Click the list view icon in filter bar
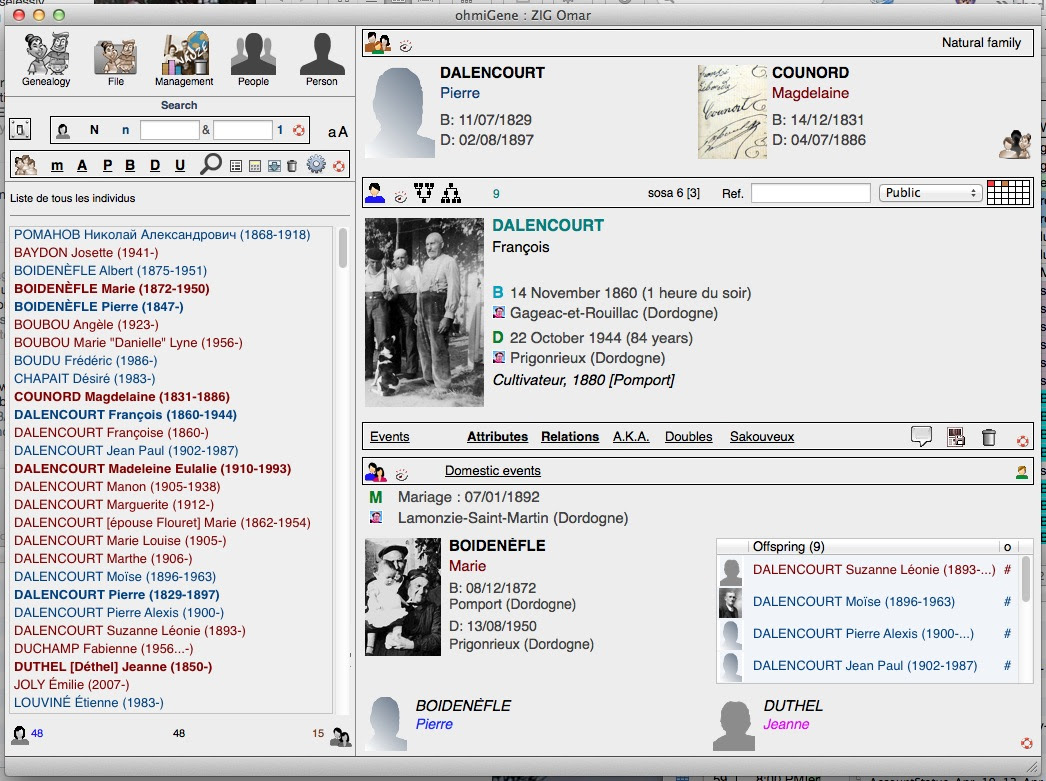The image size is (1046, 781). pos(236,166)
